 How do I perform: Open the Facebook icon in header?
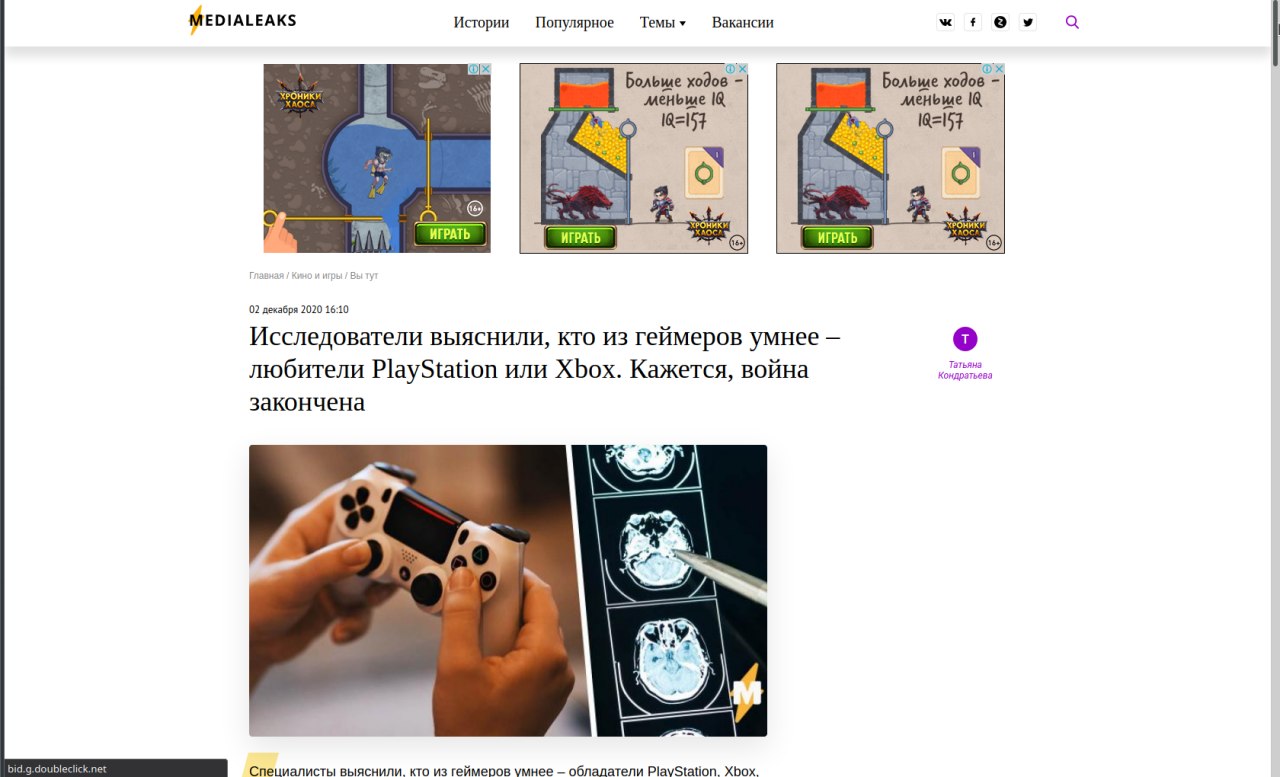(973, 22)
